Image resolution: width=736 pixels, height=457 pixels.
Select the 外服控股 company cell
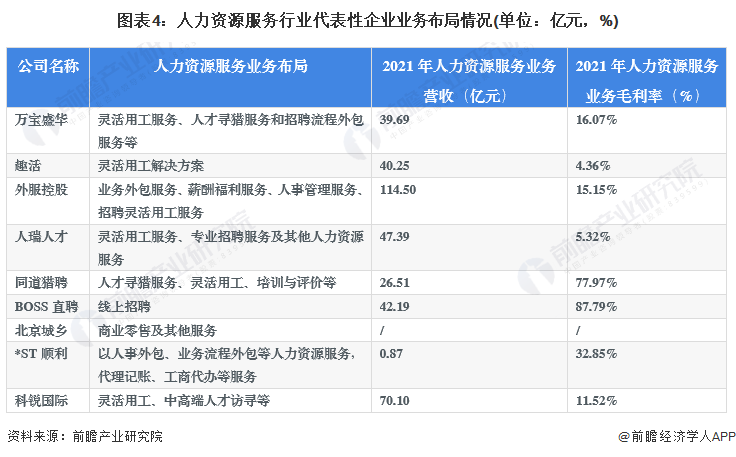coord(42,189)
